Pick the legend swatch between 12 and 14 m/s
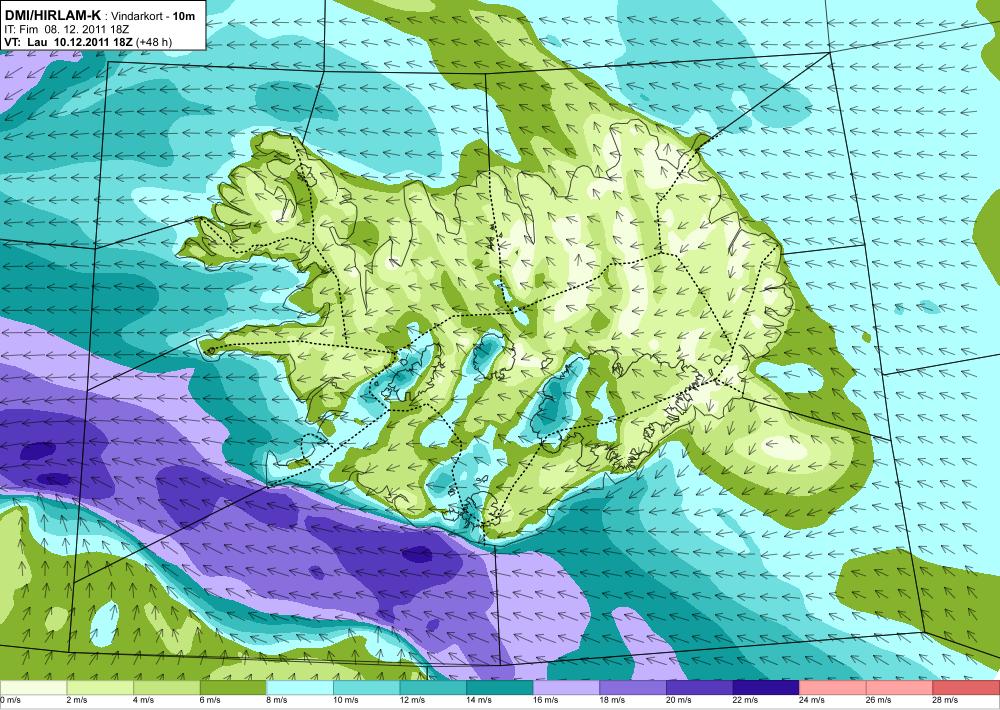The height and width of the screenshot is (710, 1000). click(x=433, y=688)
